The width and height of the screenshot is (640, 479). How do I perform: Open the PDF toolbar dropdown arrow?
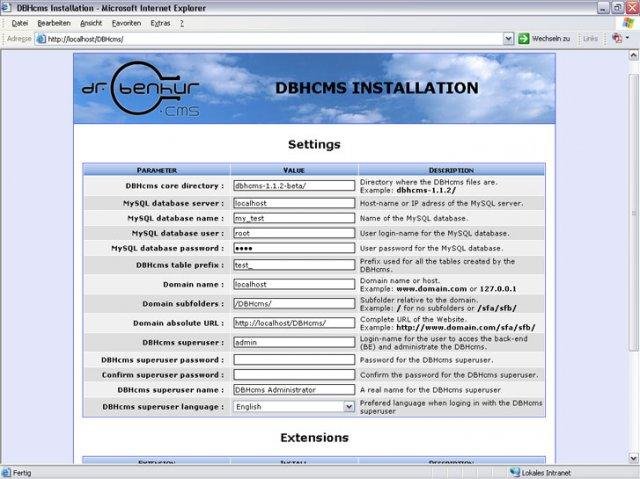627,38
